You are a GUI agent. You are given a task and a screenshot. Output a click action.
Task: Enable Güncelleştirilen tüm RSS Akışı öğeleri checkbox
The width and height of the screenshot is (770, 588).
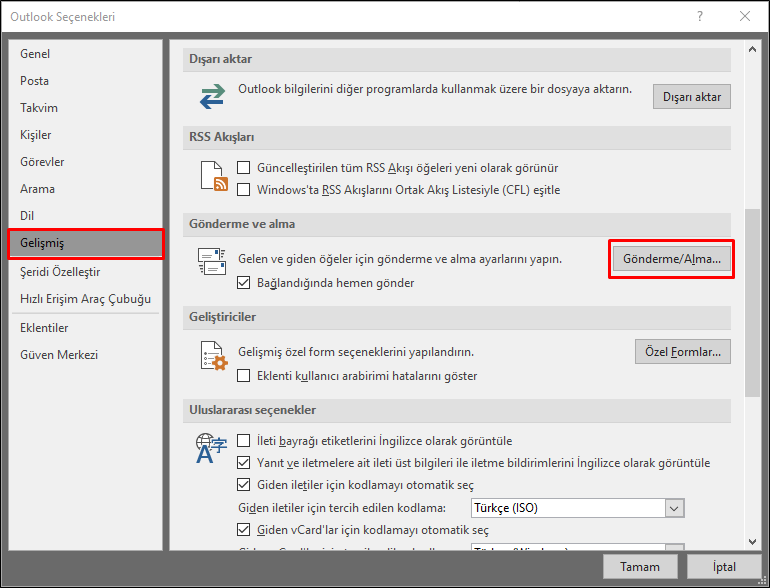pos(244,168)
